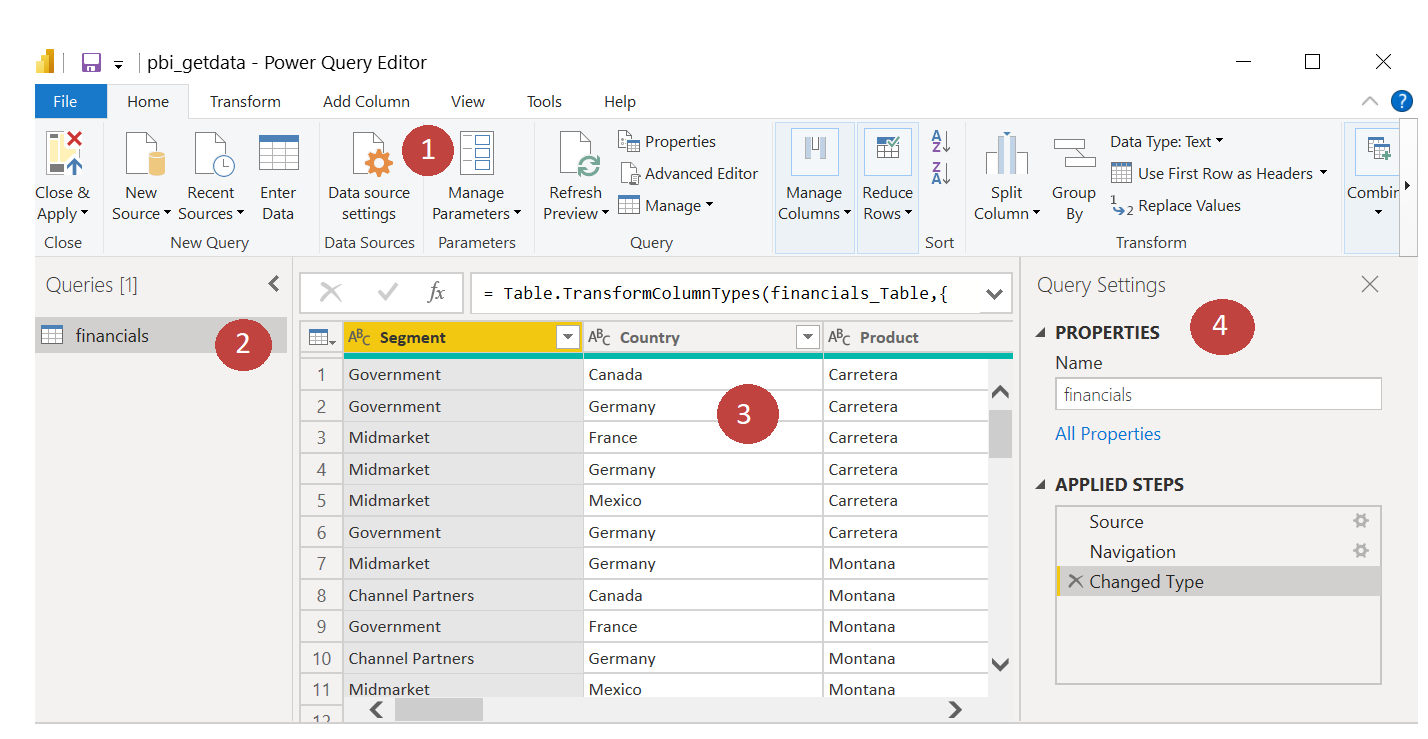This screenshot has width=1428, height=739.
Task: Open the Segment column filter dropdown
Action: 567,337
